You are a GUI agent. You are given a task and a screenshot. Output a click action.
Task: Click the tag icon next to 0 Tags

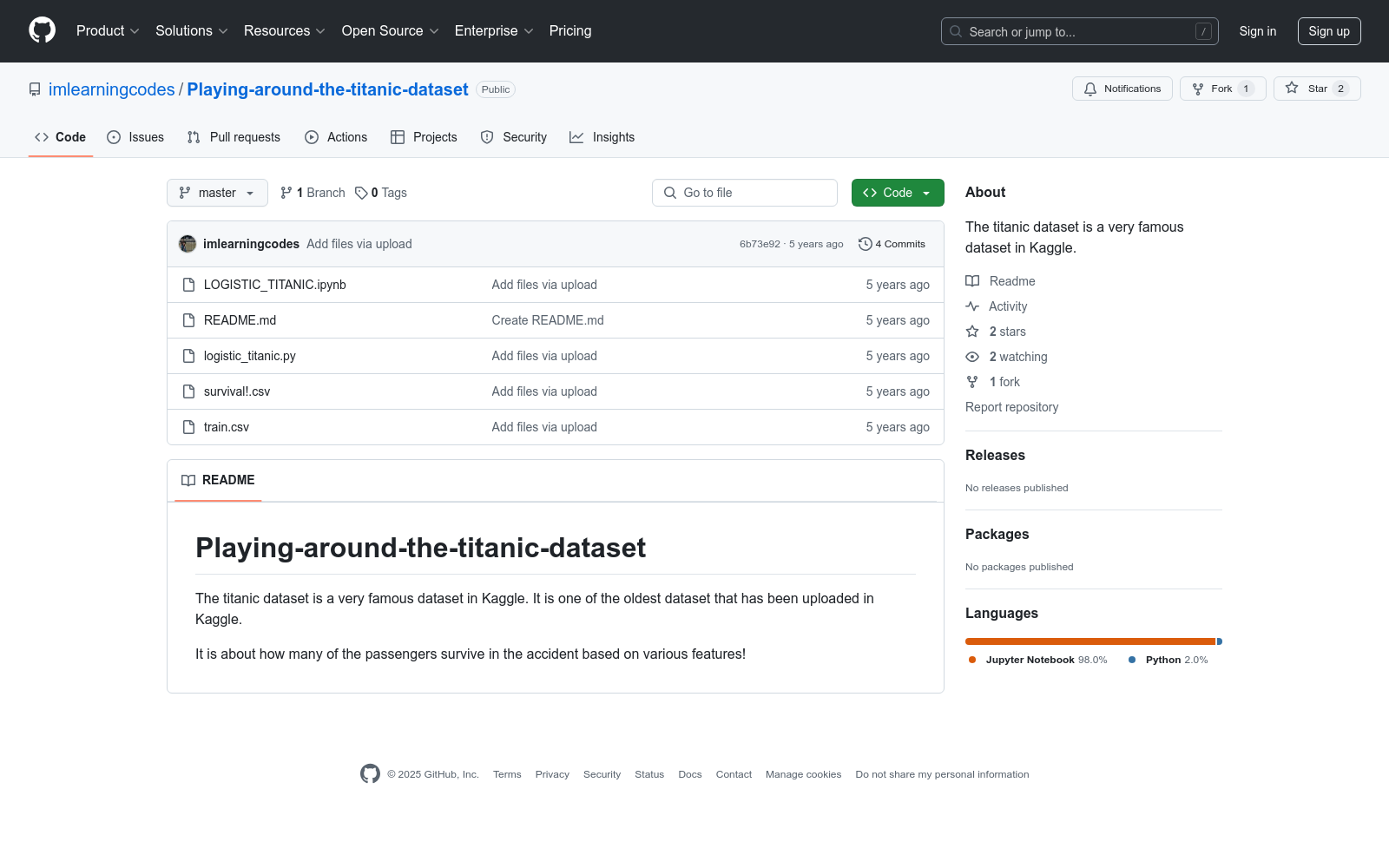coord(361,193)
